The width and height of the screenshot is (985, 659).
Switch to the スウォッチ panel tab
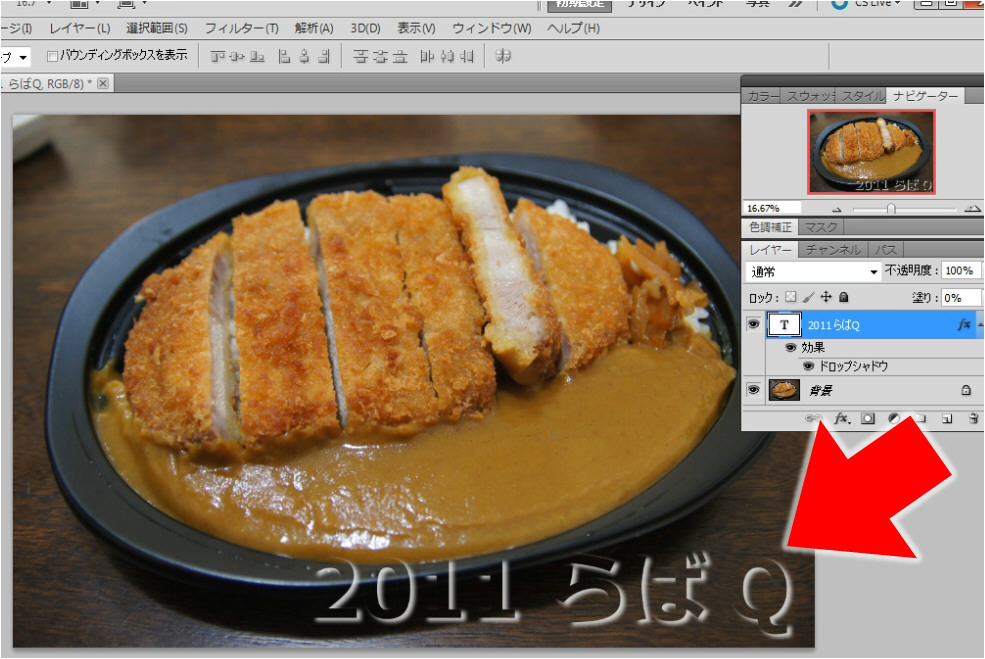[x=808, y=96]
